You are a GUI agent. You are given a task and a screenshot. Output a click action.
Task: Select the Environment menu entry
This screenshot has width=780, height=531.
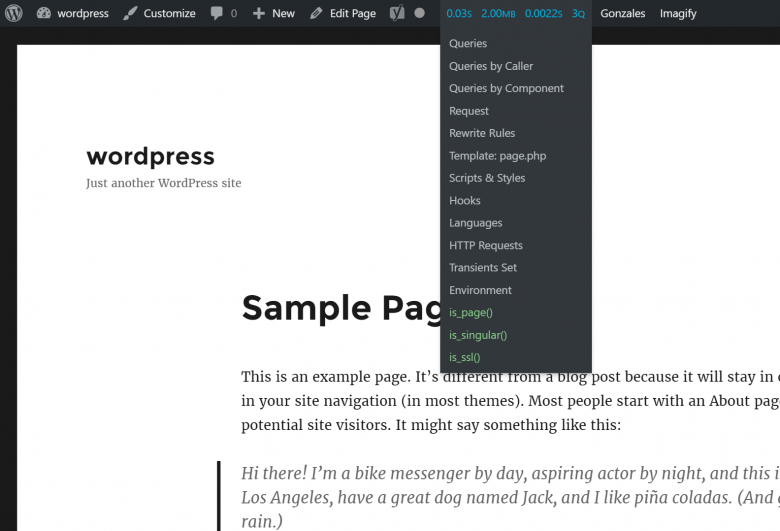[480, 290]
